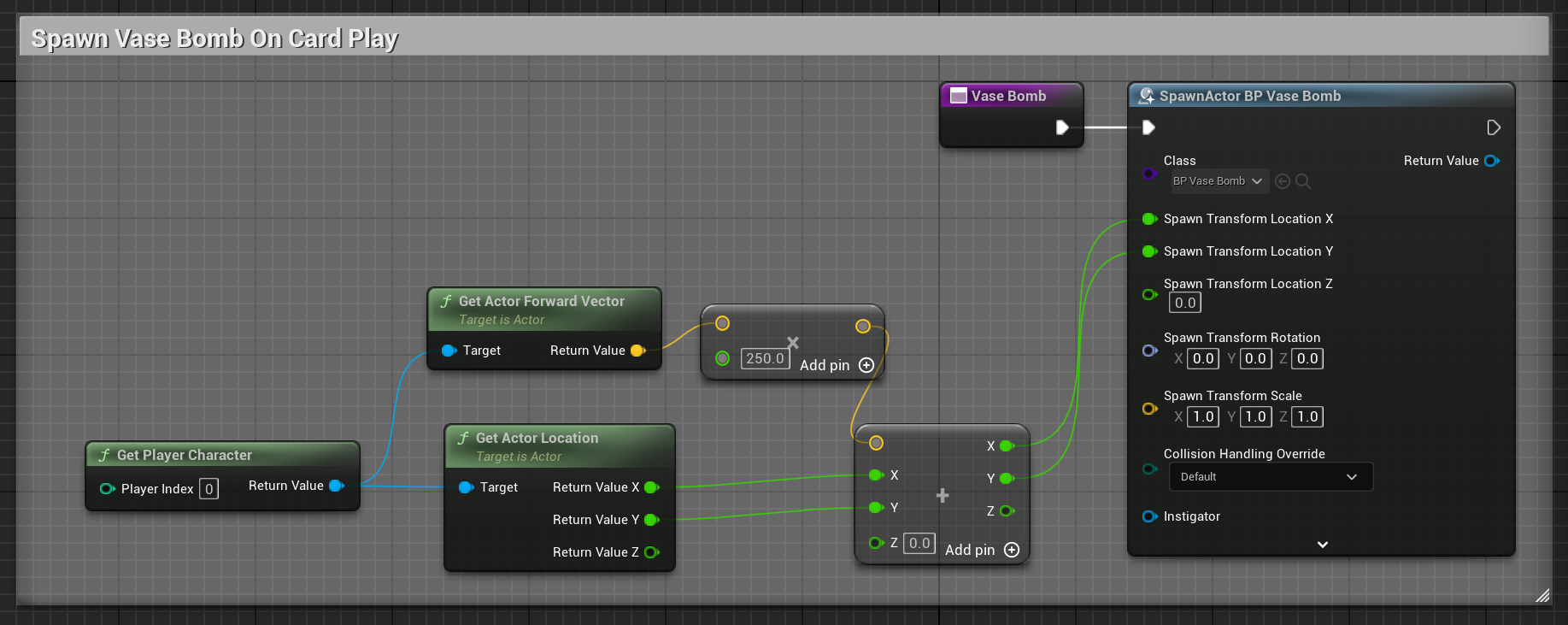1568x625 pixels.
Task: Click the SpawnActor output execution pin
Action: click(1494, 127)
